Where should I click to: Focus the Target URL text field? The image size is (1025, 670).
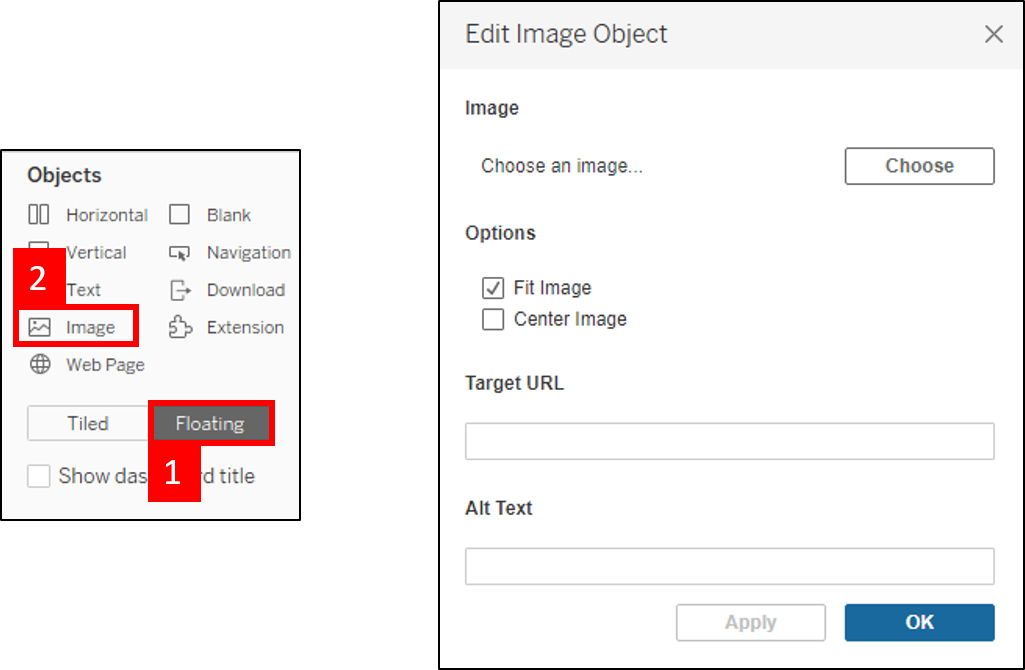coord(729,441)
